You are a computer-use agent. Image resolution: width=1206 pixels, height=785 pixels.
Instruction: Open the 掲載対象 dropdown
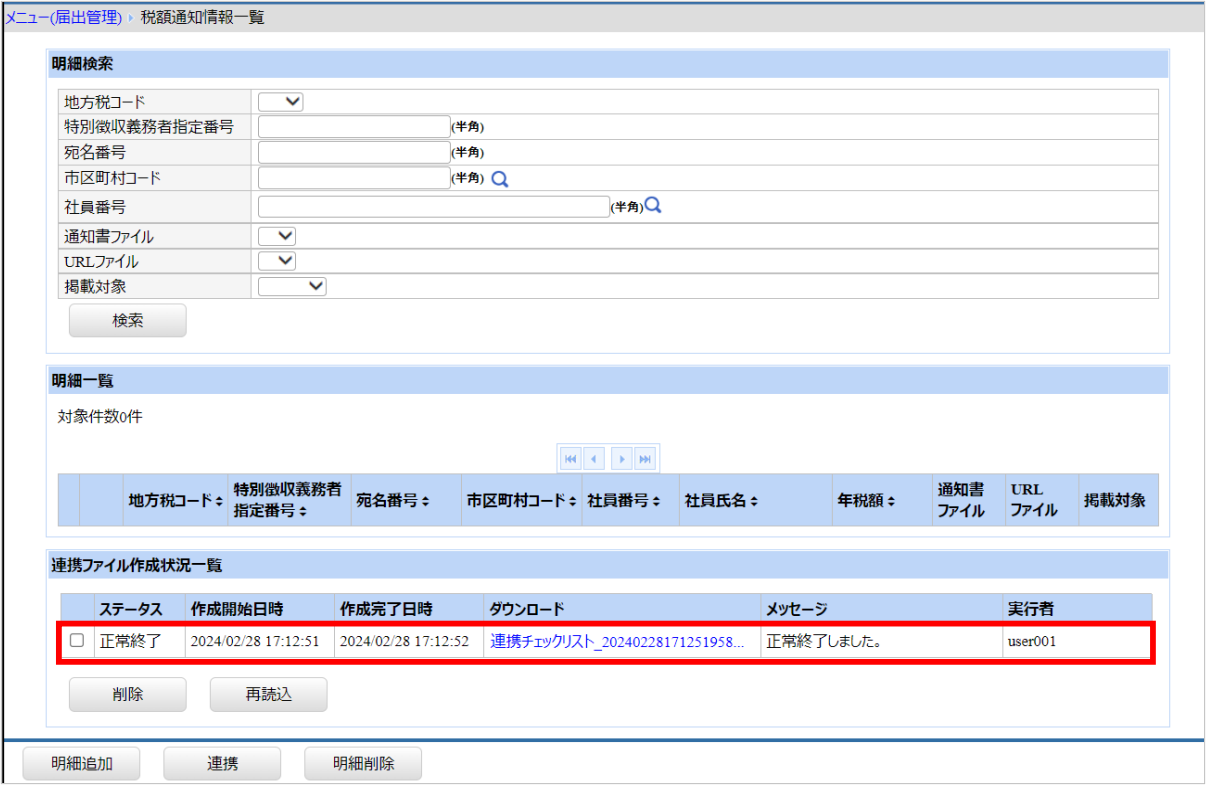tap(293, 286)
